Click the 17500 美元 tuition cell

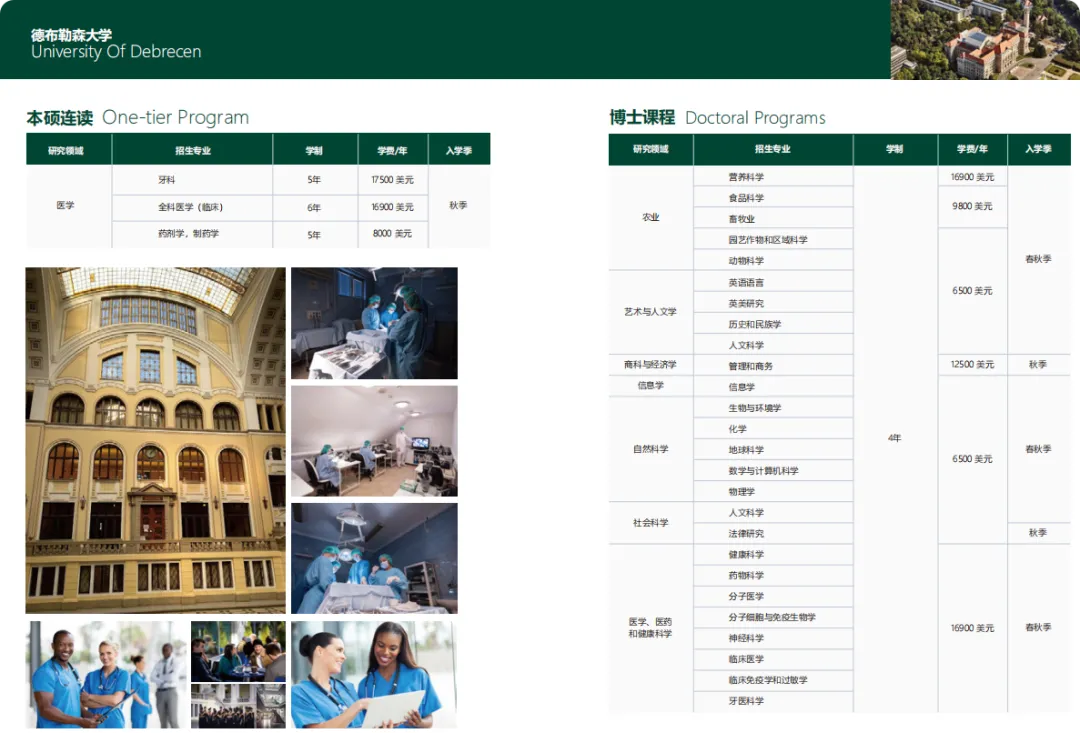point(393,181)
